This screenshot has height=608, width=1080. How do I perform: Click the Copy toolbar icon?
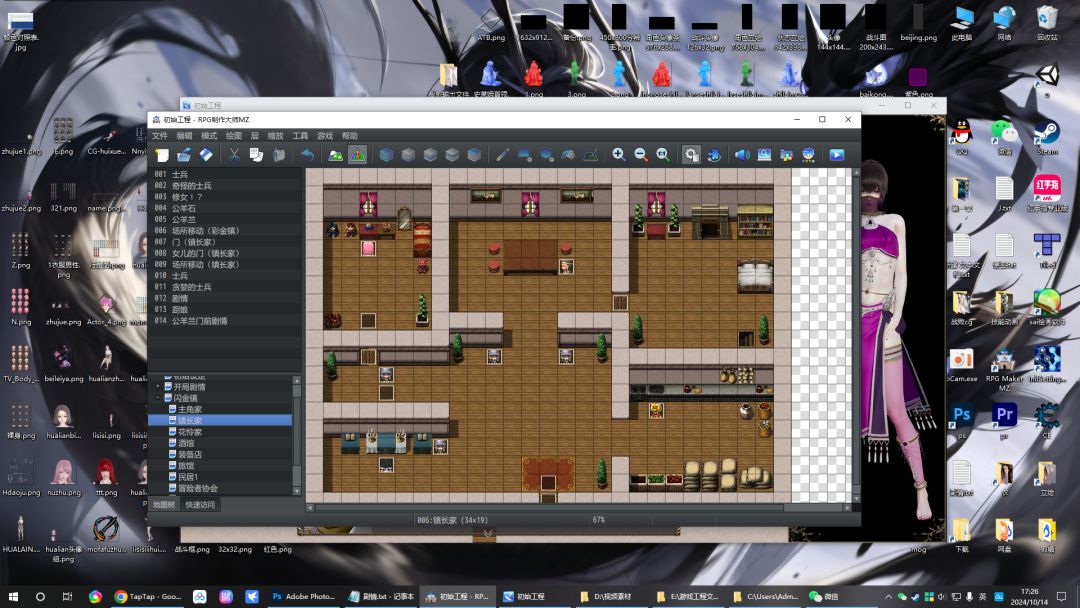[x=256, y=155]
